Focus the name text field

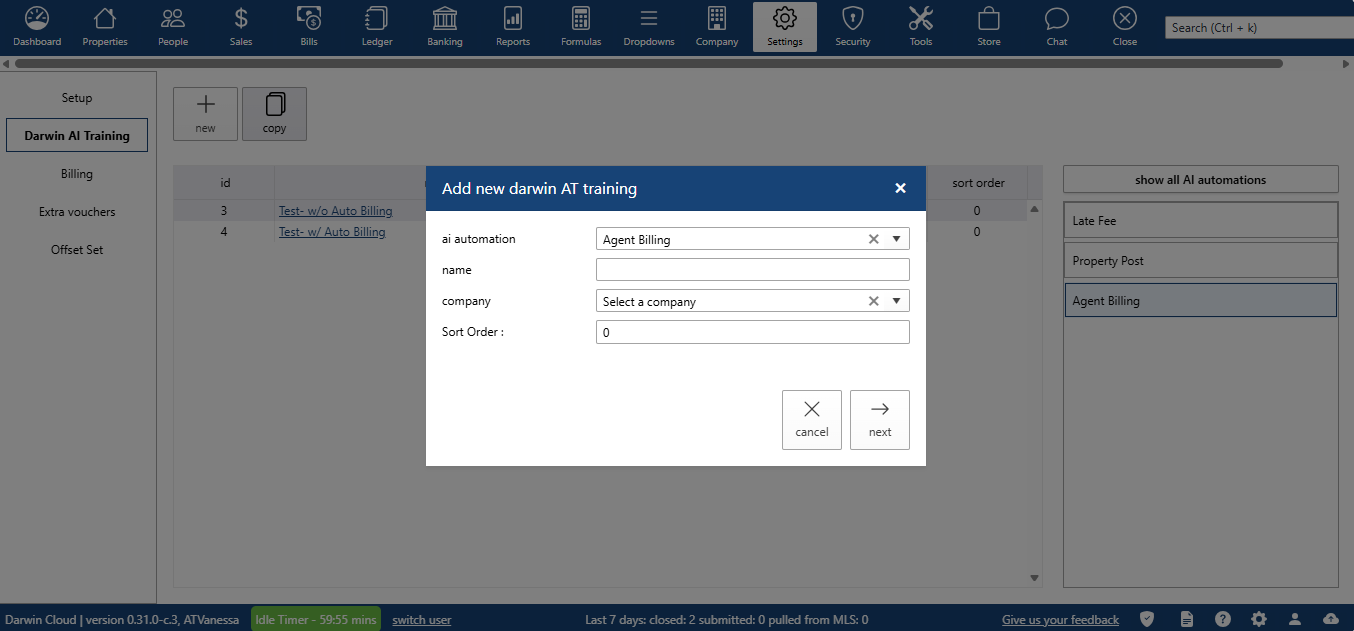click(x=752, y=270)
